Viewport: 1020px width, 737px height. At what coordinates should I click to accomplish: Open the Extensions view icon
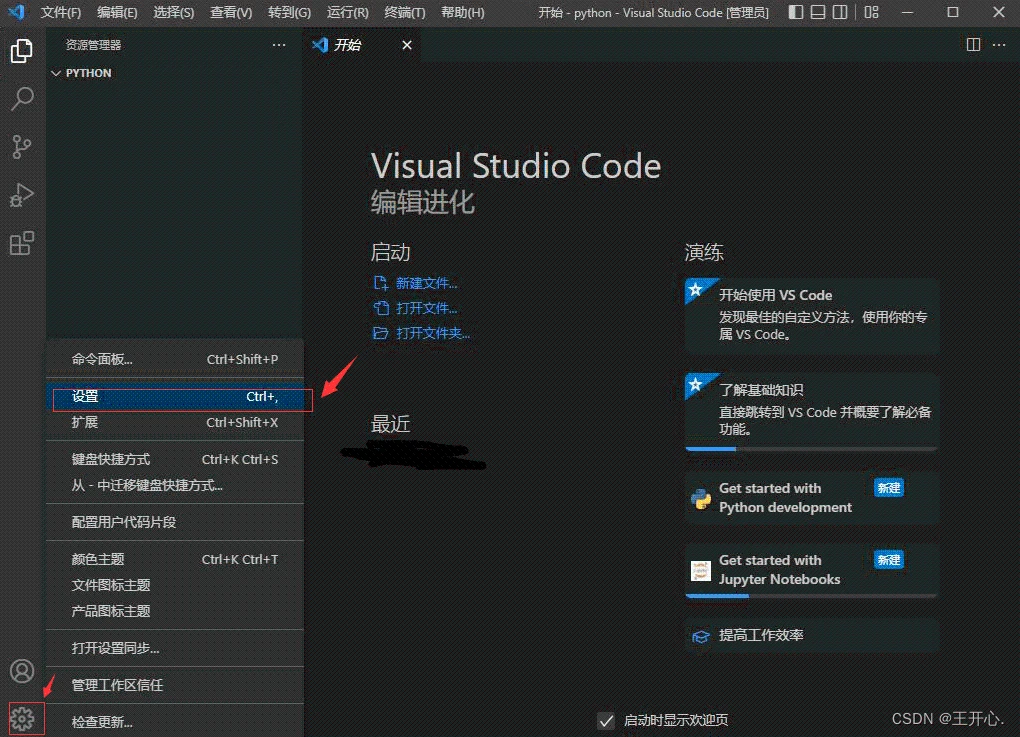21,243
